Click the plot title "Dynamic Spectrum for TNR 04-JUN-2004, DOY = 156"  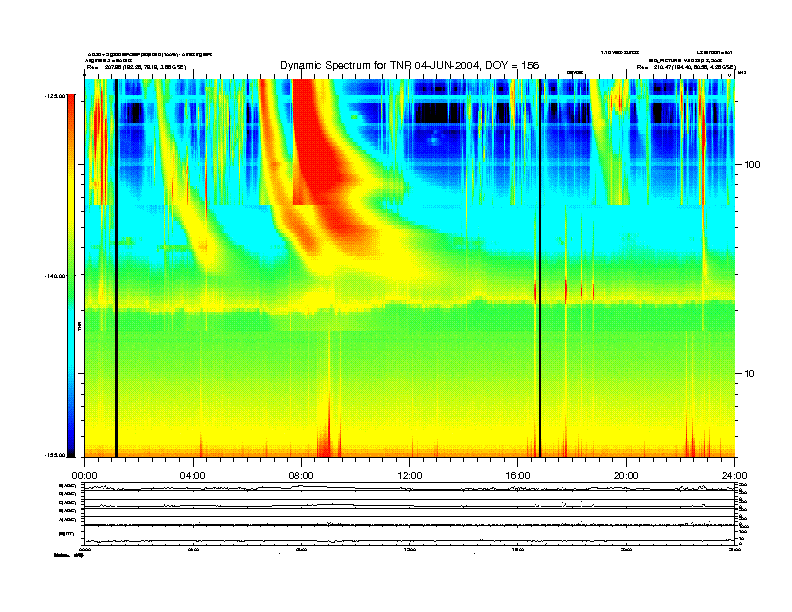[x=410, y=65]
